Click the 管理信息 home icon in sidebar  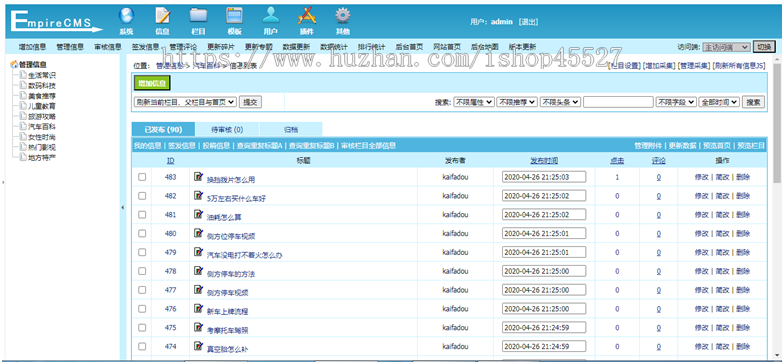[x=14, y=64]
